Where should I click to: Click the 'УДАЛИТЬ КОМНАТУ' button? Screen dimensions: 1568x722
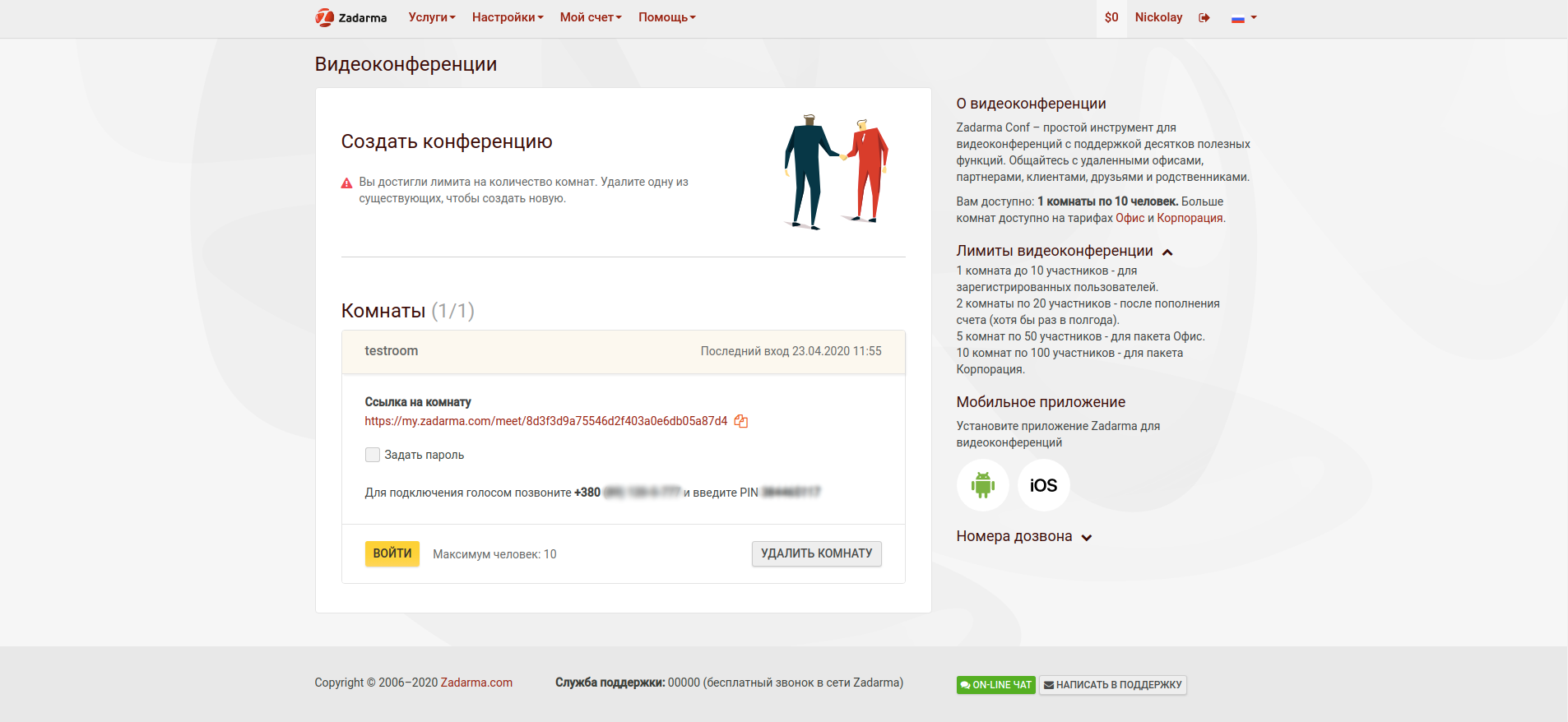pyautogui.click(x=817, y=553)
